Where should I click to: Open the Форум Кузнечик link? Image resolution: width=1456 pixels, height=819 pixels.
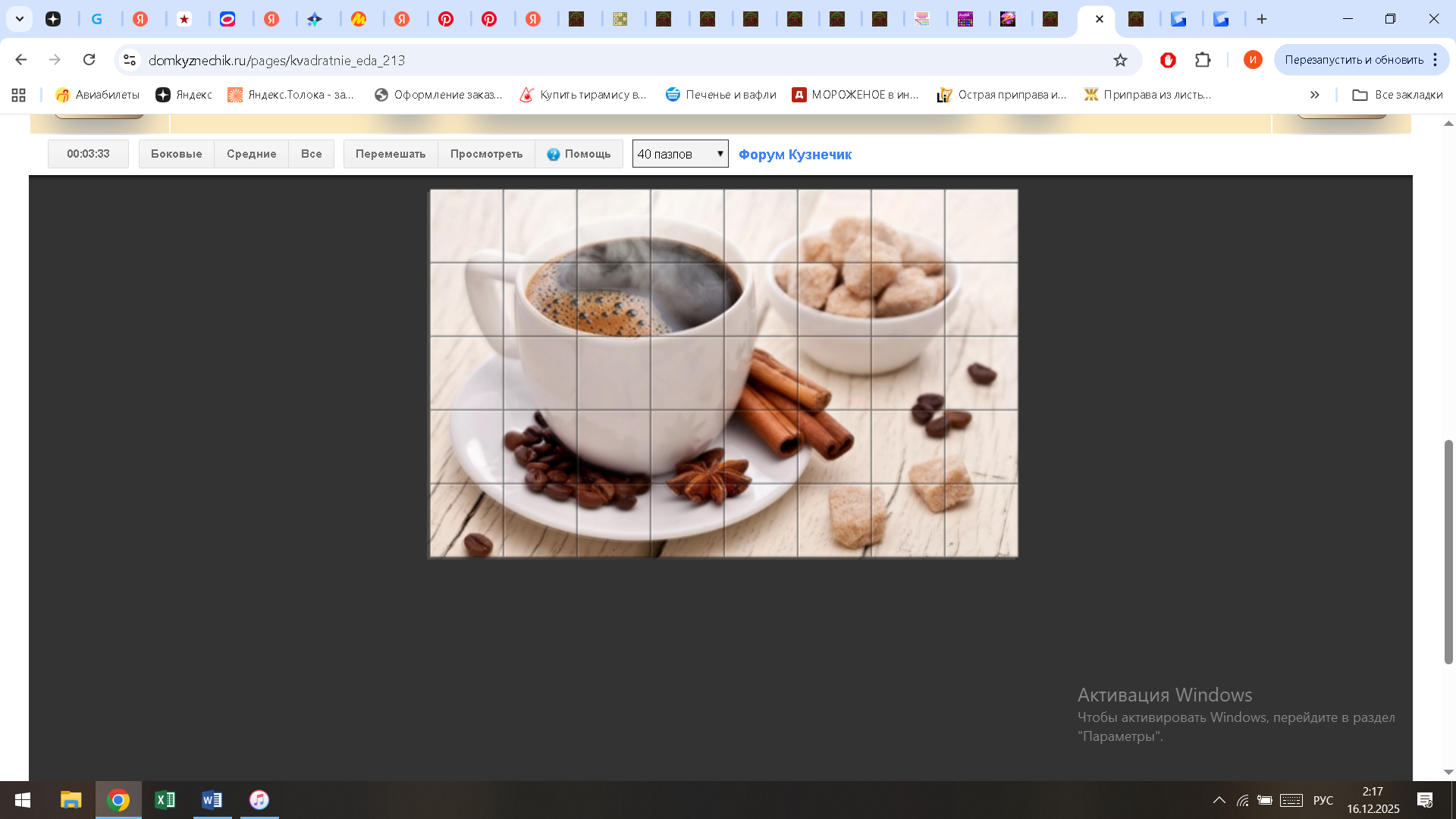click(x=795, y=155)
